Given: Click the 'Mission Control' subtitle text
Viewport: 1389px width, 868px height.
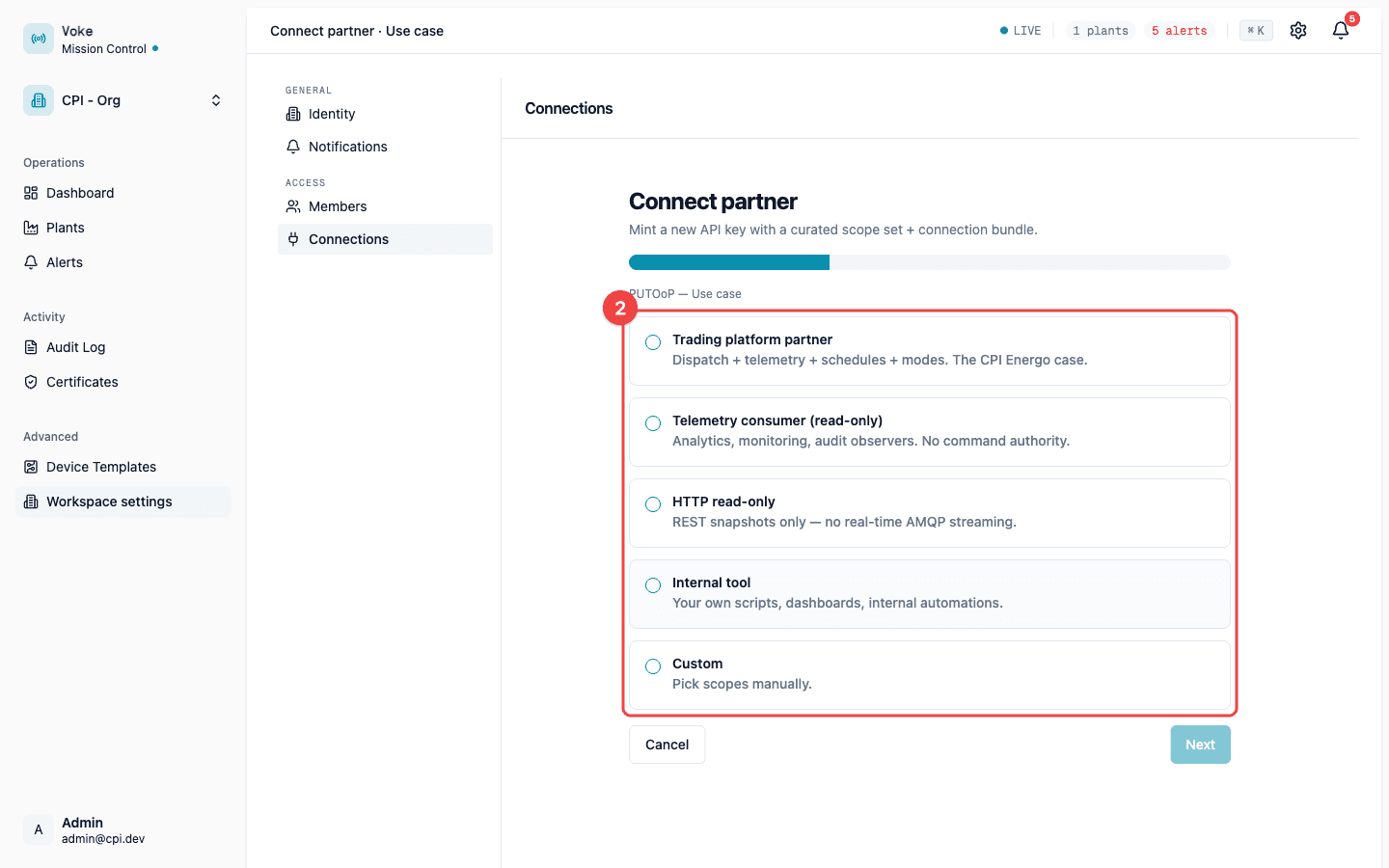Looking at the screenshot, I should [x=104, y=49].
